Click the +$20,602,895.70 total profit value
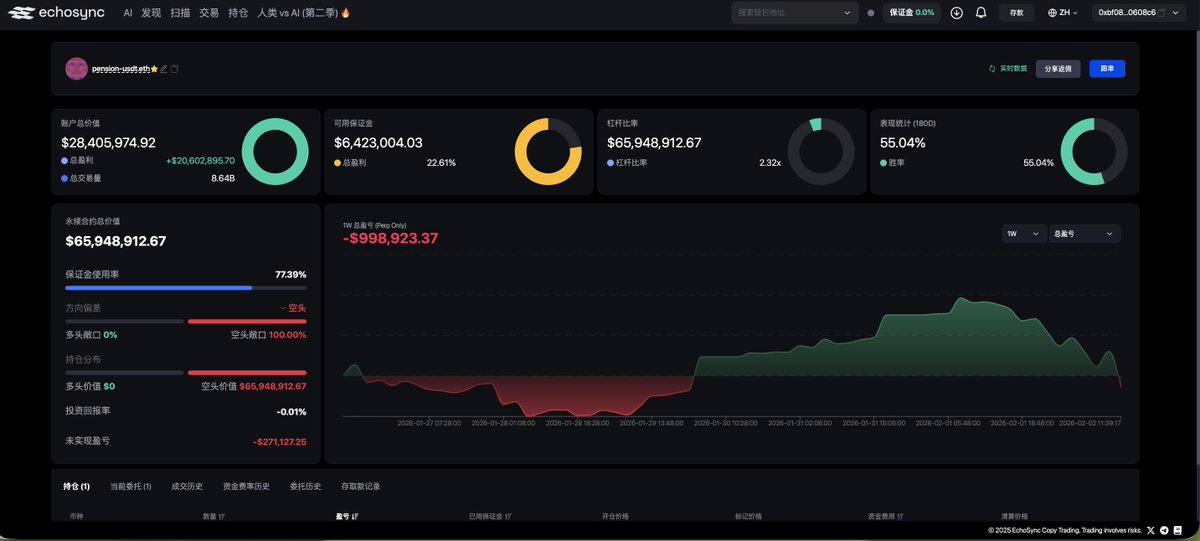This screenshot has height=541, width=1200. click(200, 161)
